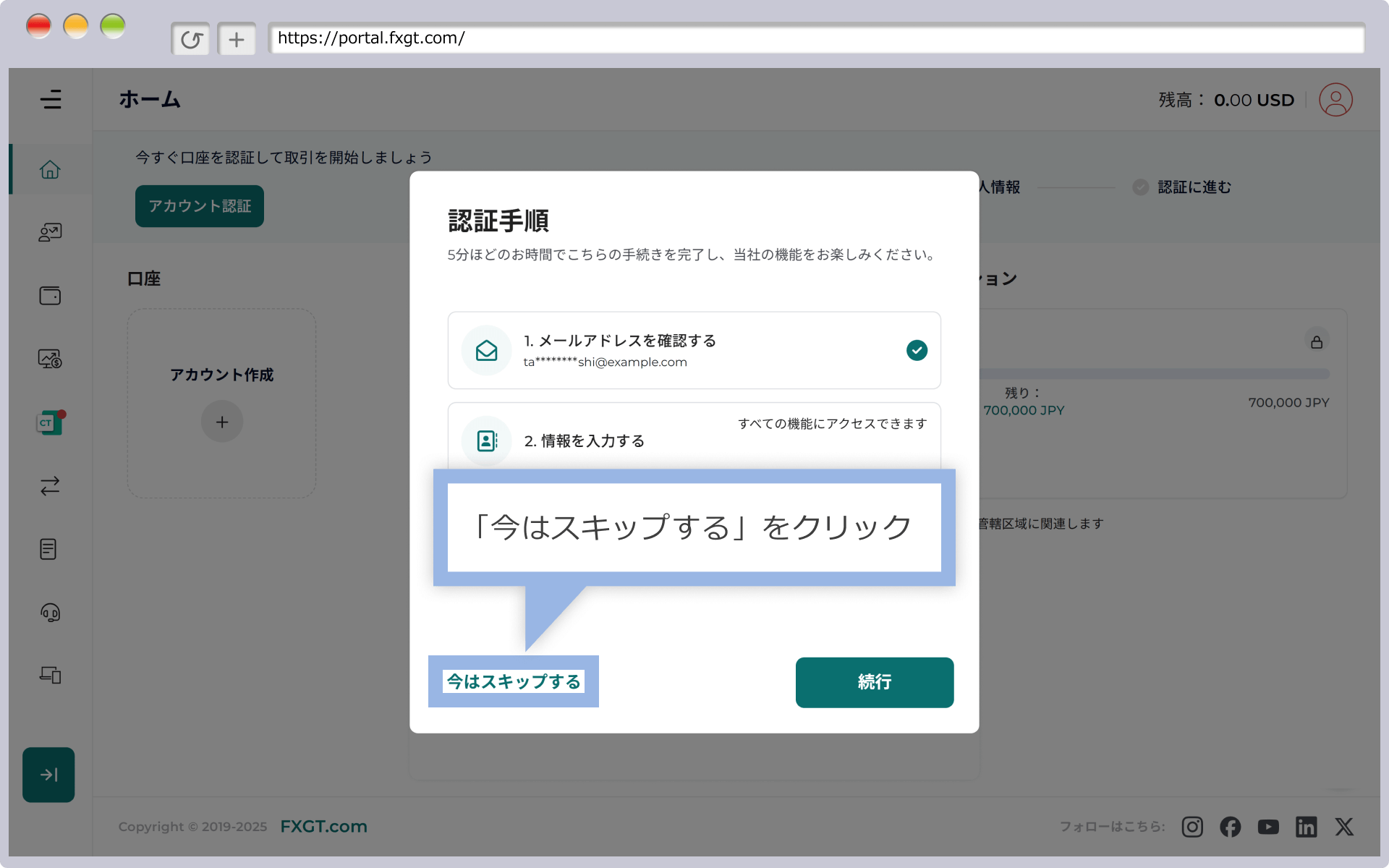Screen dimensions: 1389x868
Task: Click the 口座 section heading
Action: [144, 278]
